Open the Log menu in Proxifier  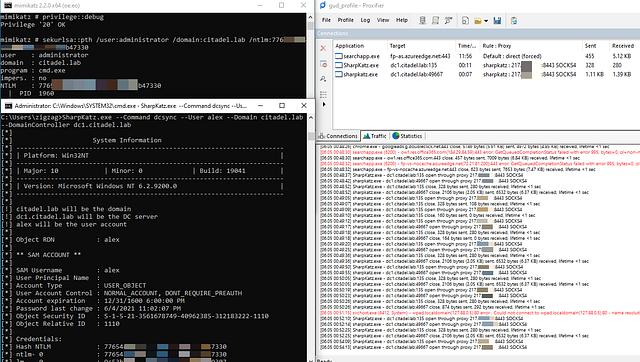coord(365,20)
